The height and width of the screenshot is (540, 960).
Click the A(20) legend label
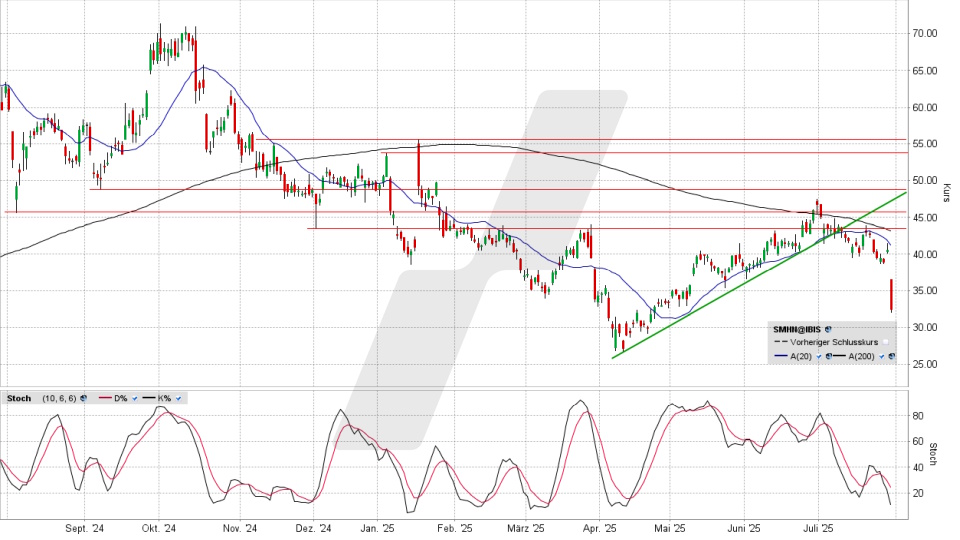[x=801, y=356]
